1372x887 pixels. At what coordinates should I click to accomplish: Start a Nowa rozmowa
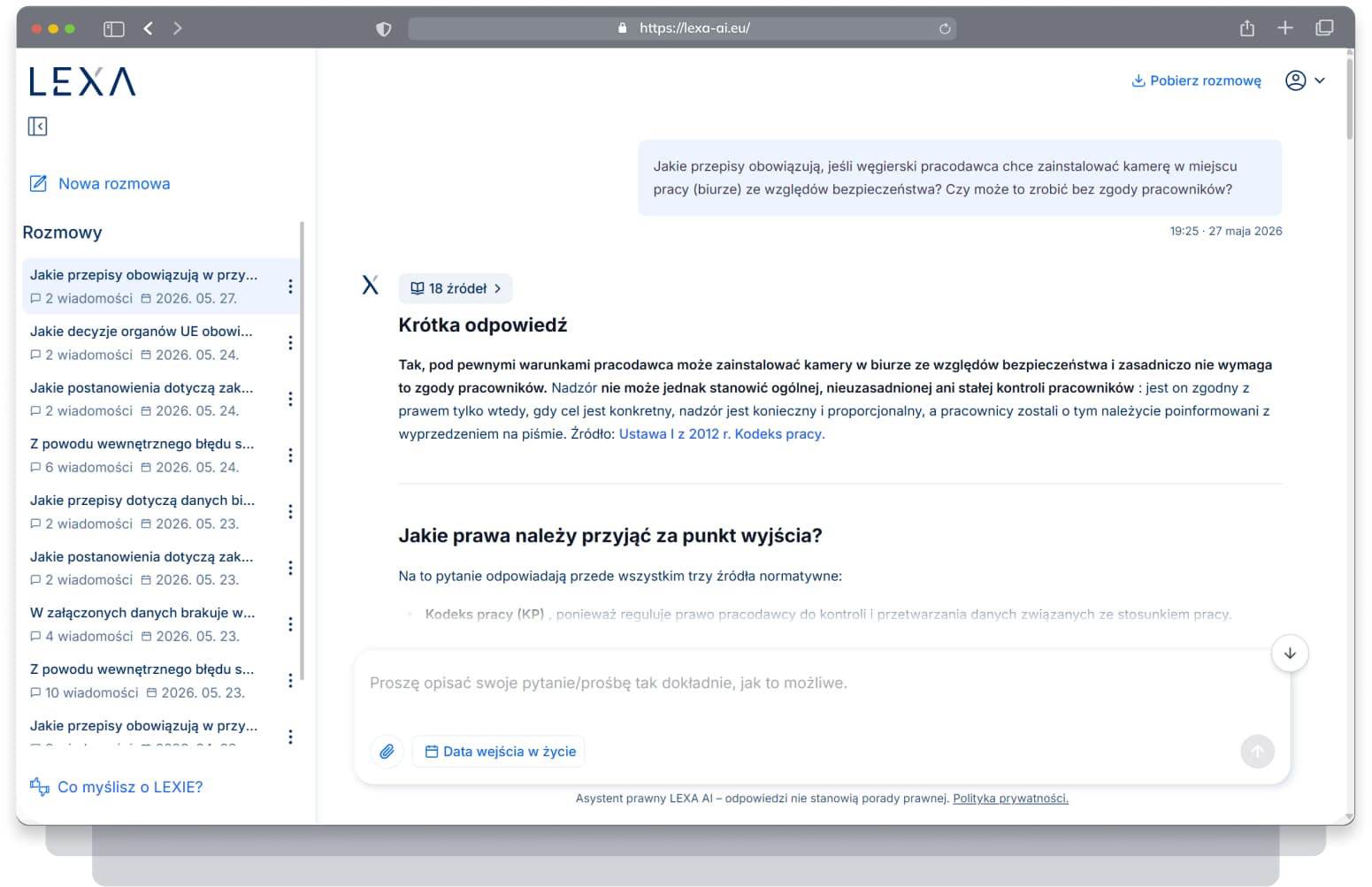tap(100, 184)
